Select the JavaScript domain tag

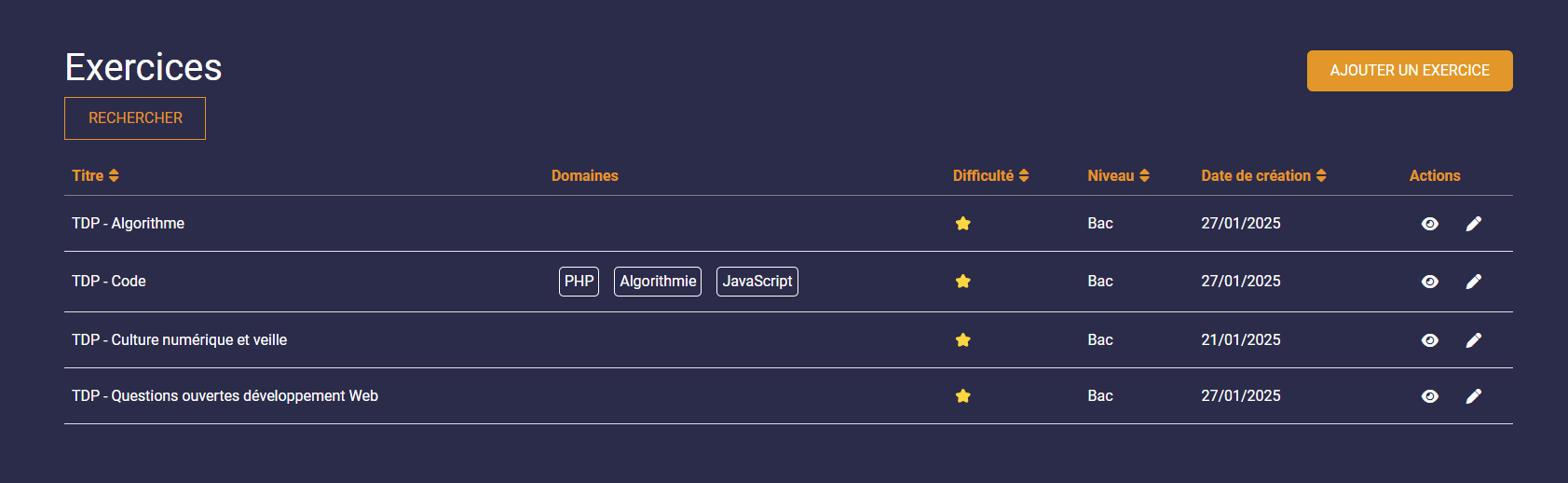[x=757, y=282]
